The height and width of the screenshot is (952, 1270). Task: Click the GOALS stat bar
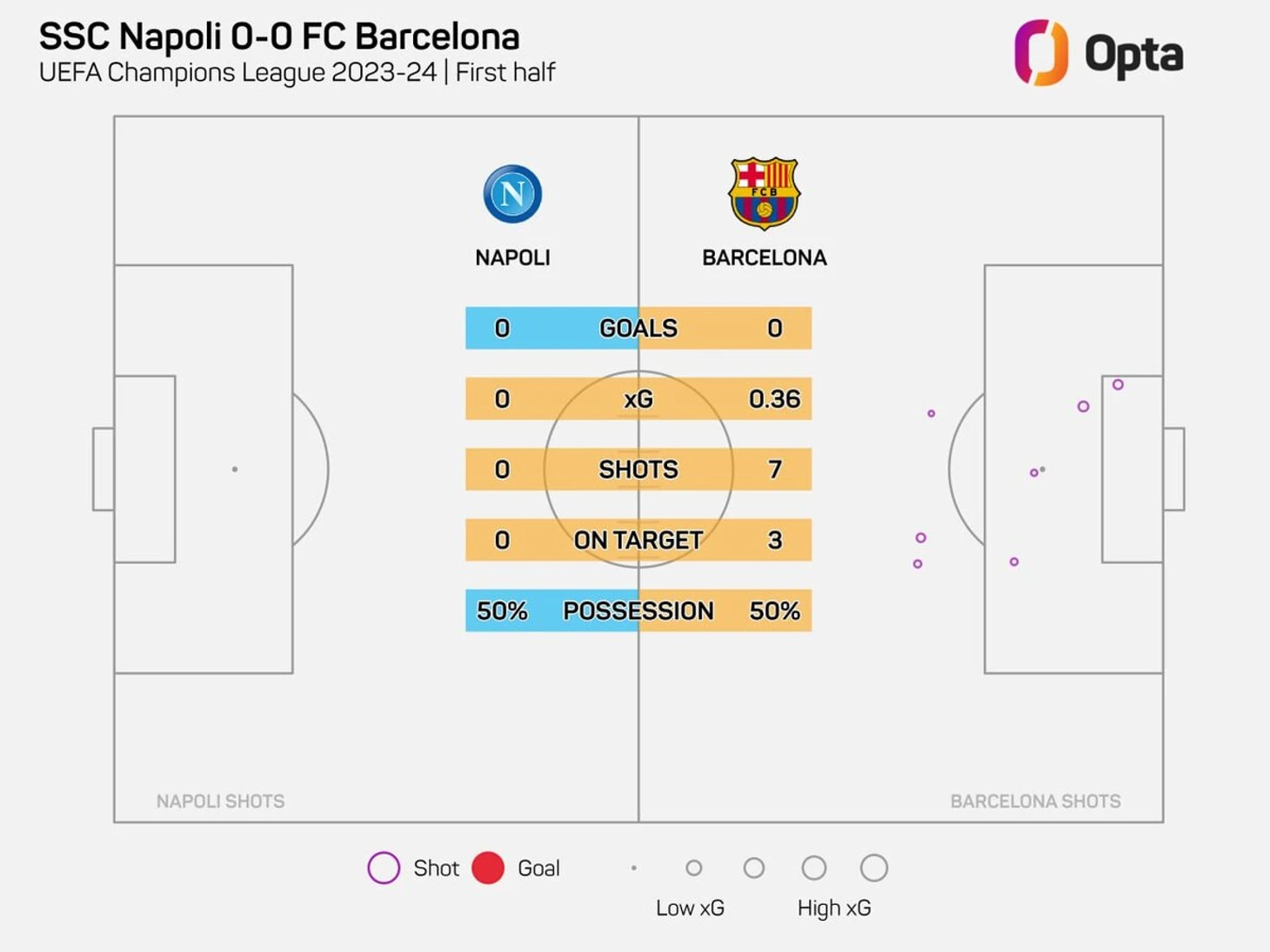click(x=638, y=328)
